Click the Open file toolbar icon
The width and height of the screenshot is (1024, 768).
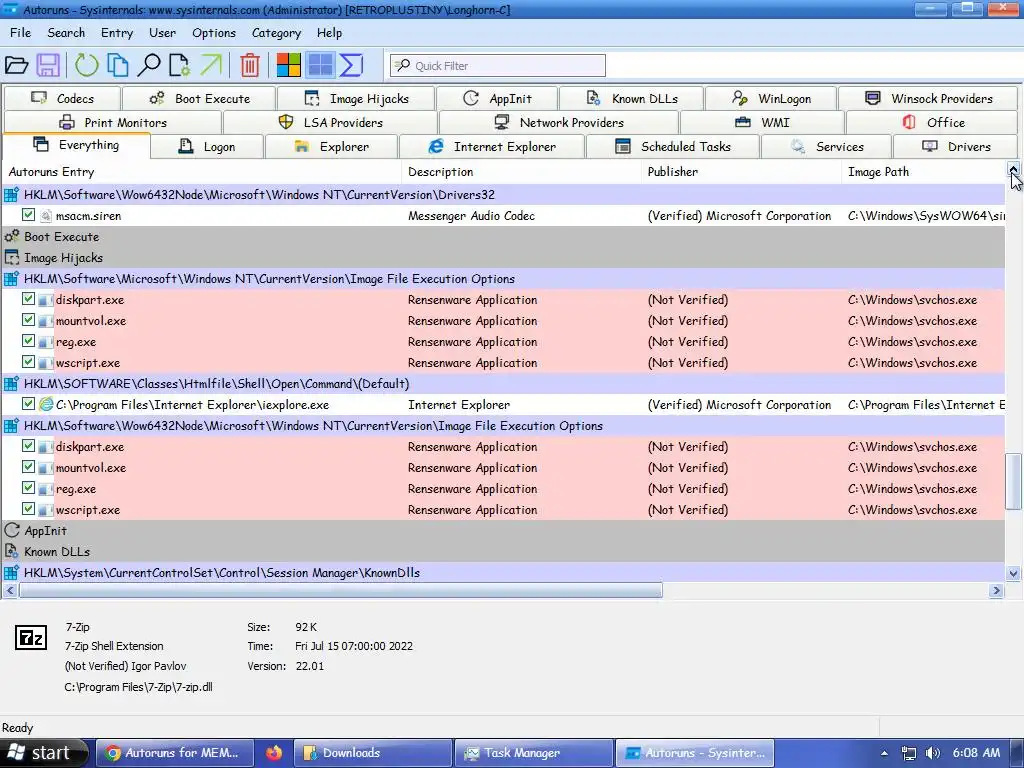16,65
